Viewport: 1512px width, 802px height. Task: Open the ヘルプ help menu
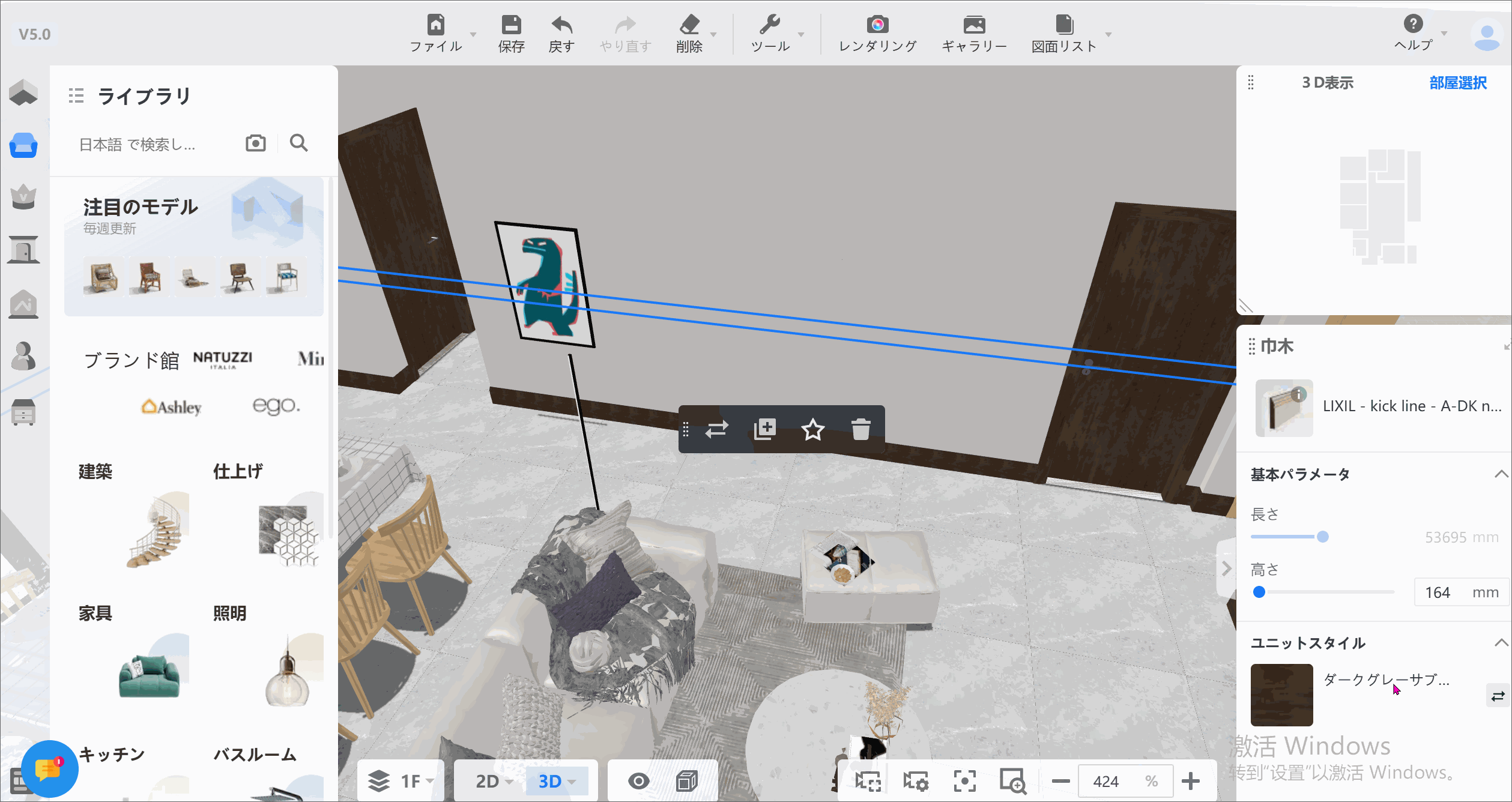1413,32
